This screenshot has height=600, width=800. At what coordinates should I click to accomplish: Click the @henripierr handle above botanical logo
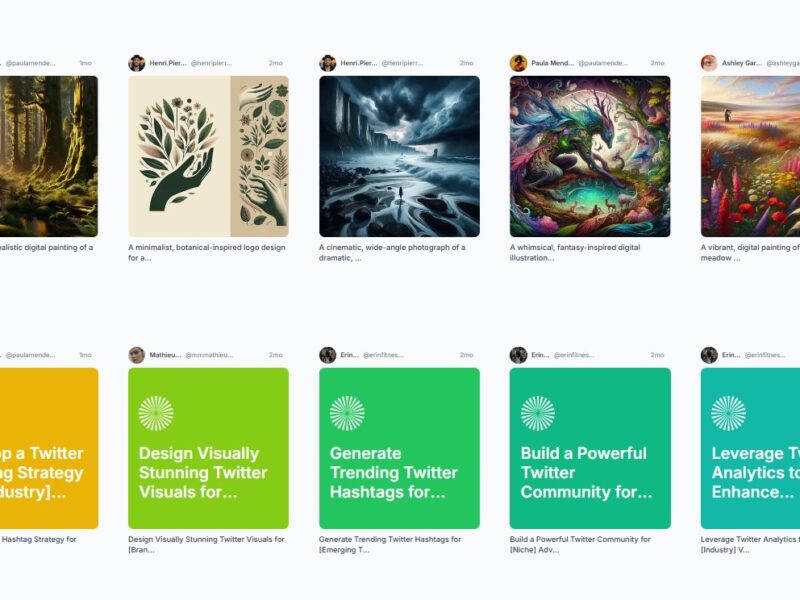211,63
